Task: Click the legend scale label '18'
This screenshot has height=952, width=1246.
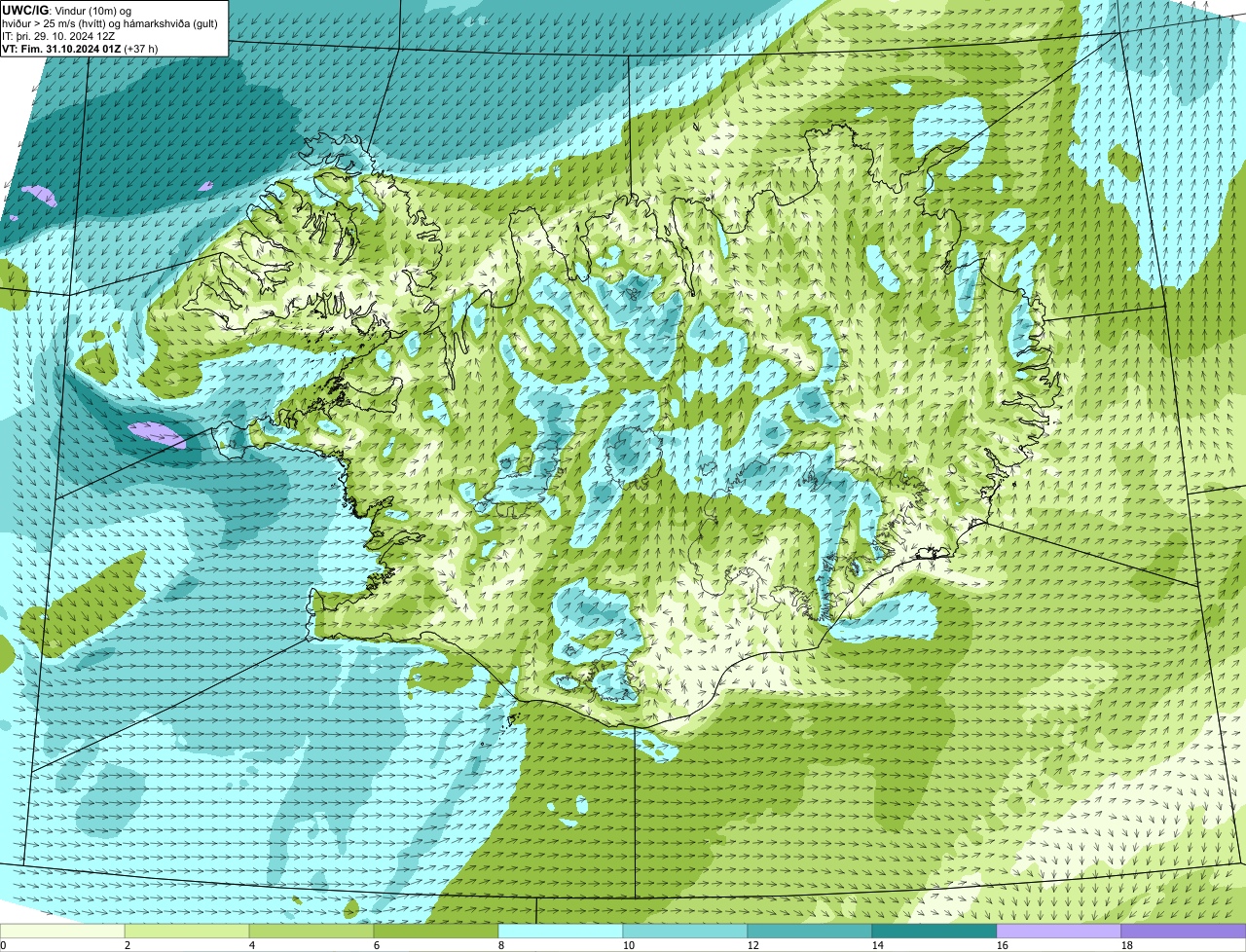Action: tap(1127, 945)
